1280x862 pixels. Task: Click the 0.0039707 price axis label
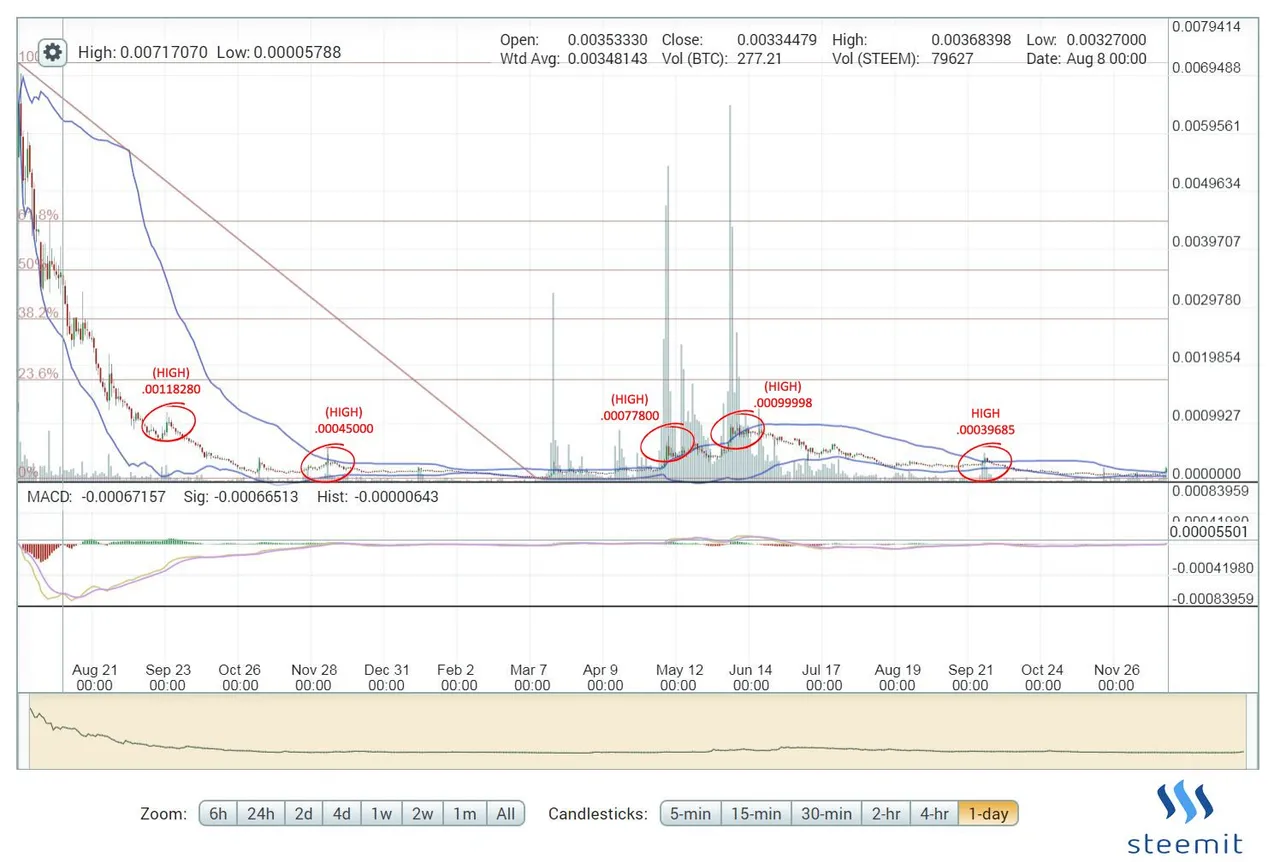1206,242
